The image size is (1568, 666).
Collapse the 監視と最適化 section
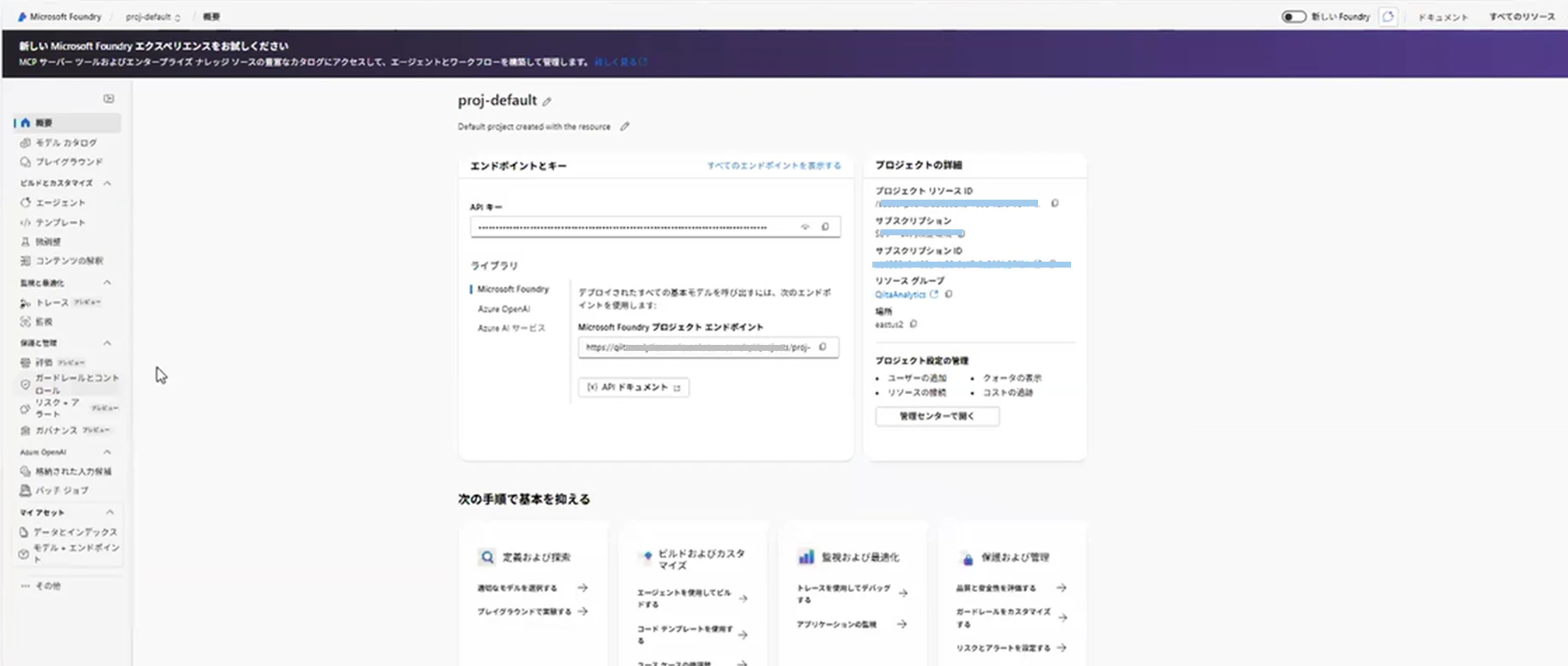(x=107, y=282)
